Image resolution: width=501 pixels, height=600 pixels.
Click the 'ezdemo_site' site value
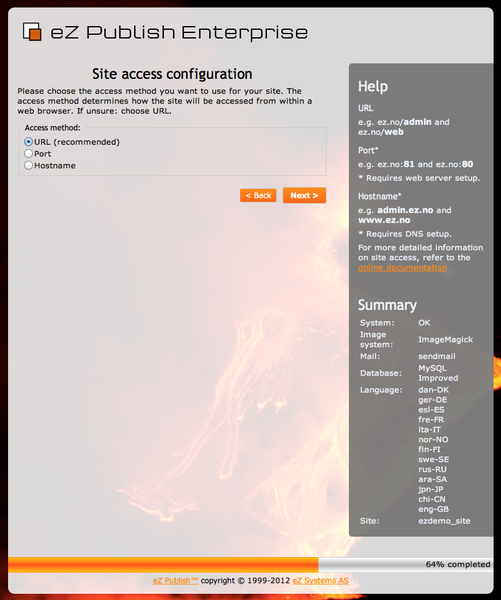click(444, 521)
